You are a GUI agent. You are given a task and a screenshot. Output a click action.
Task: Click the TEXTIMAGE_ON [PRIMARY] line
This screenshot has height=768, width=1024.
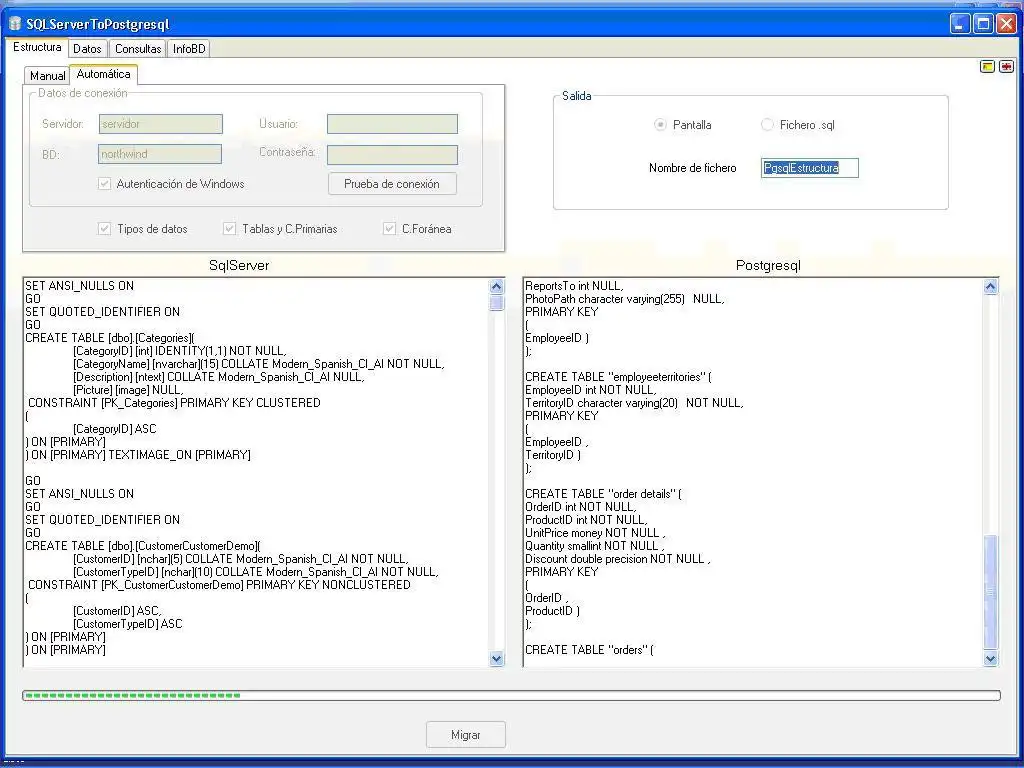[x=138, y=455]
